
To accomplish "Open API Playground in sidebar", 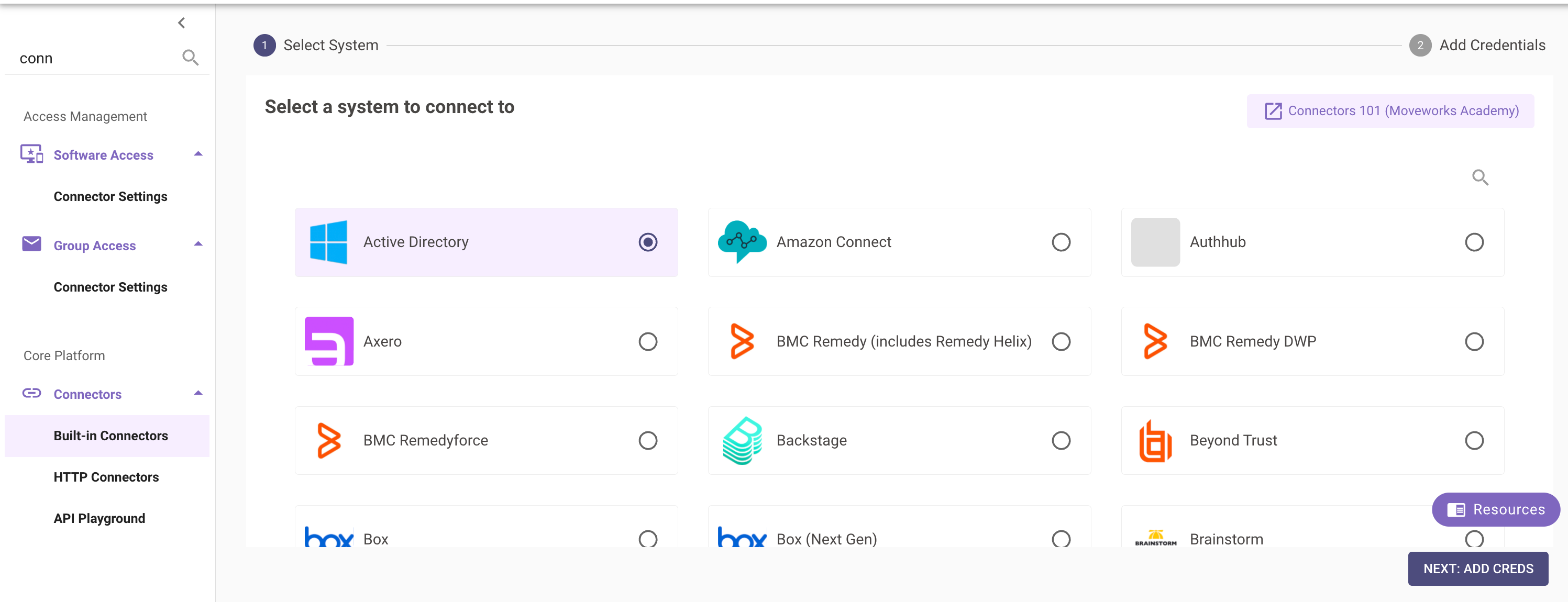I will tap(99, 519).
